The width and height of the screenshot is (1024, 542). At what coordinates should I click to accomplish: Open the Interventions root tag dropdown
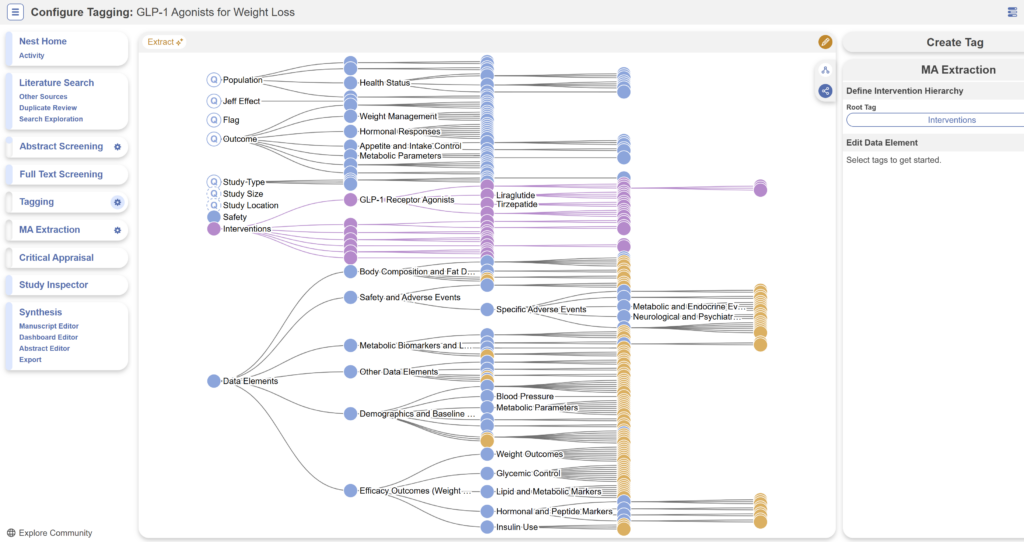point(951,120)
